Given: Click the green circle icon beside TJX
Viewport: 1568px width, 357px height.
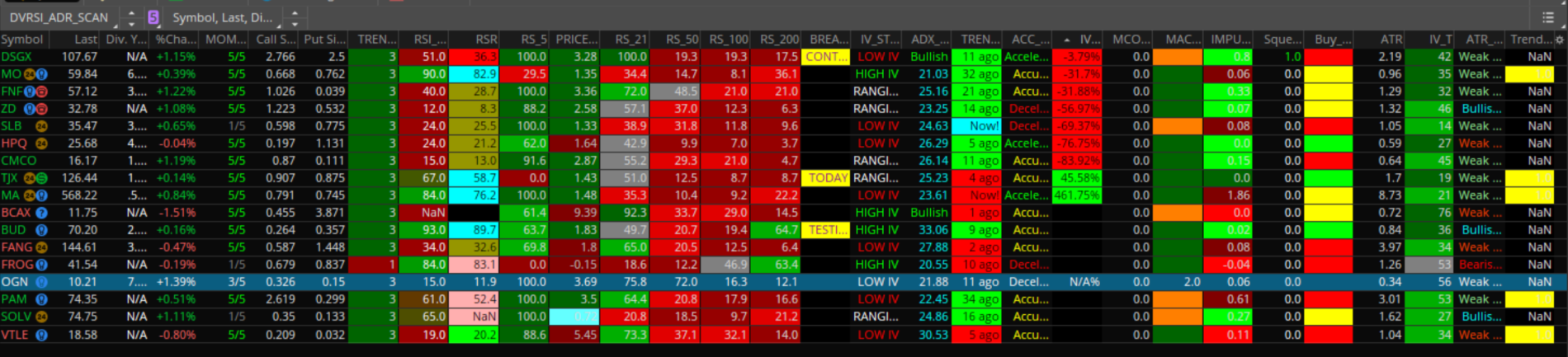Looking at the screenshot, I should click(41, 178).
